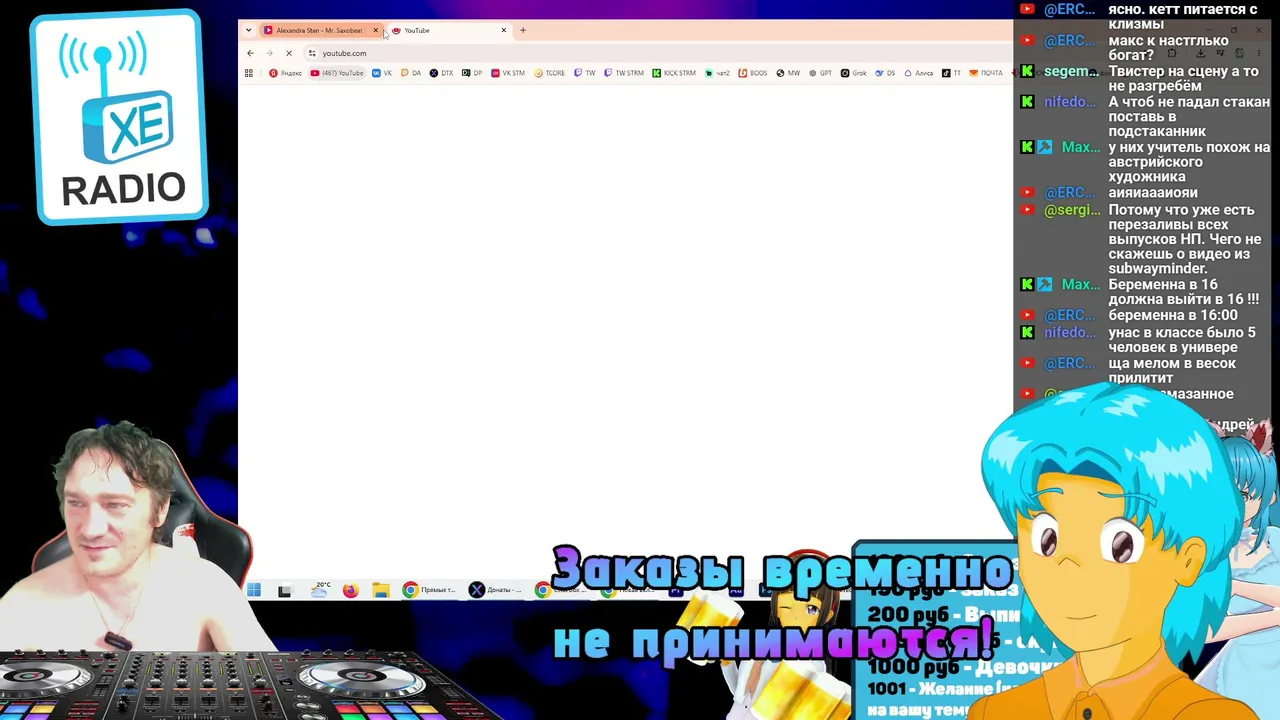Image resolution: width=1280 pixels, height=720 pixels.
Task: Open the TT TikTok bookmark
Action: [952, 73]
